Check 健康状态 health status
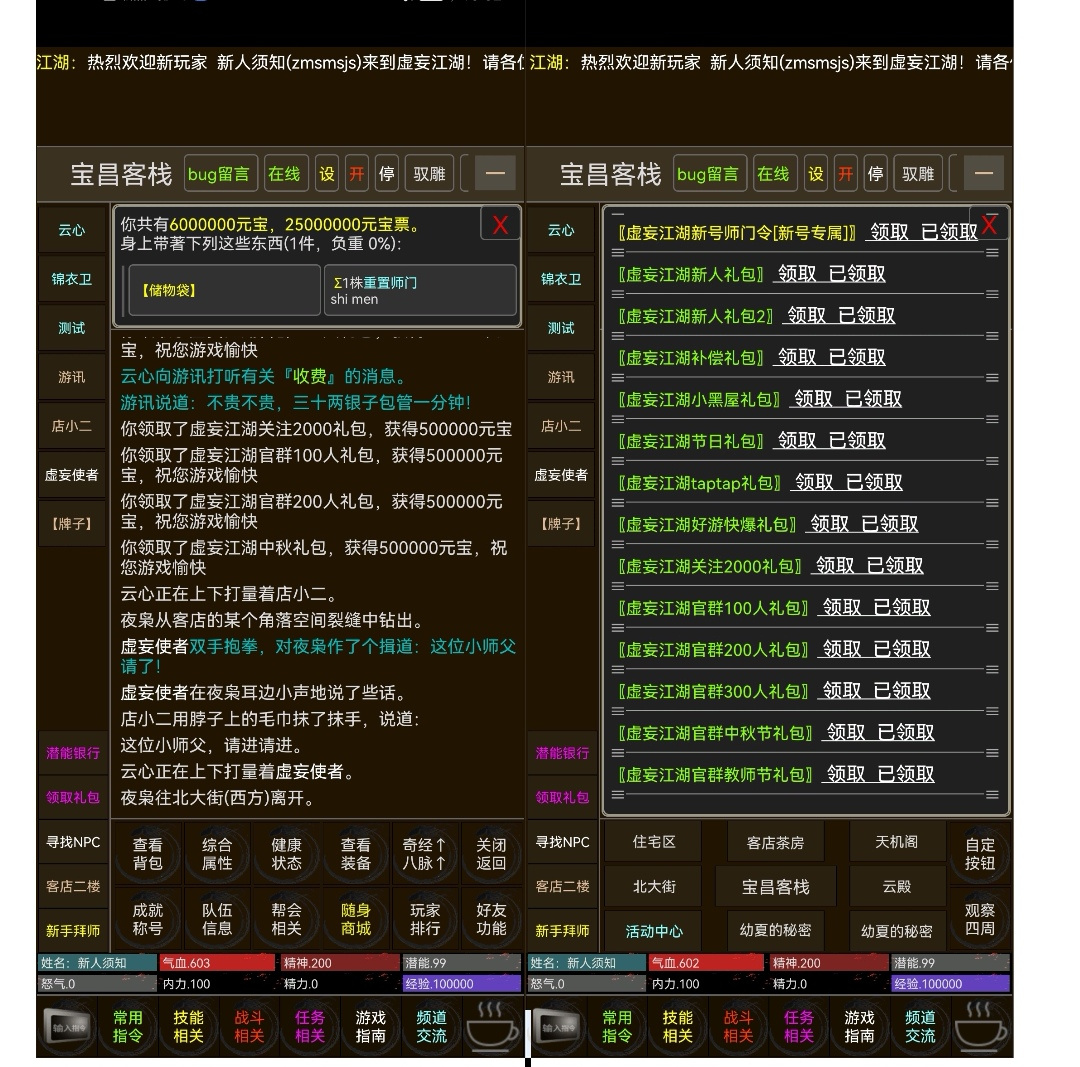The image size is (1080, 1067). (287, 853)
